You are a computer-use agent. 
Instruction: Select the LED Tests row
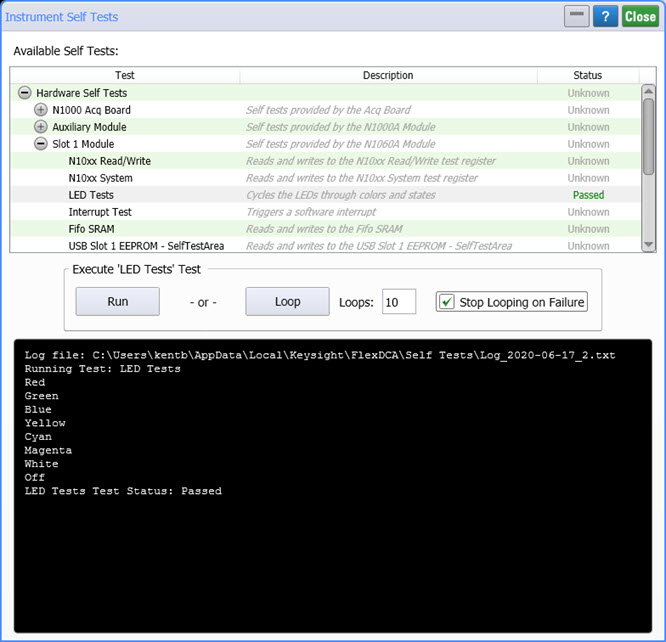[x=91, y=195]
